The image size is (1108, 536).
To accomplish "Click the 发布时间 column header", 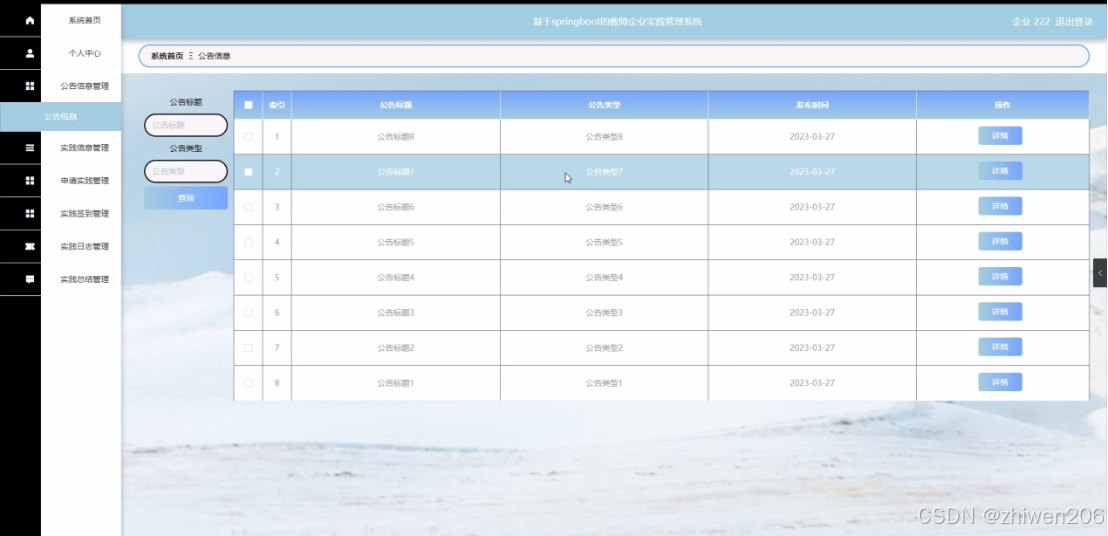I will point(812,105).
